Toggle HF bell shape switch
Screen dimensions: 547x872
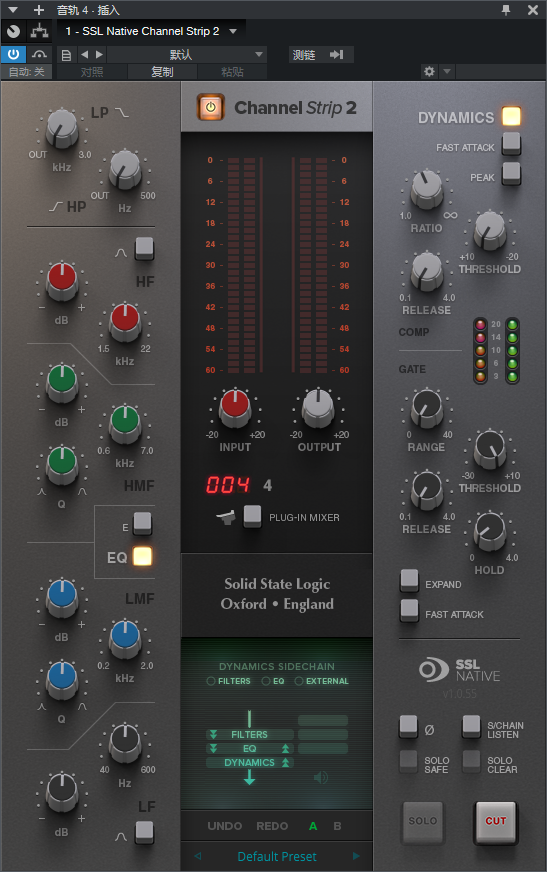(145, 249)
